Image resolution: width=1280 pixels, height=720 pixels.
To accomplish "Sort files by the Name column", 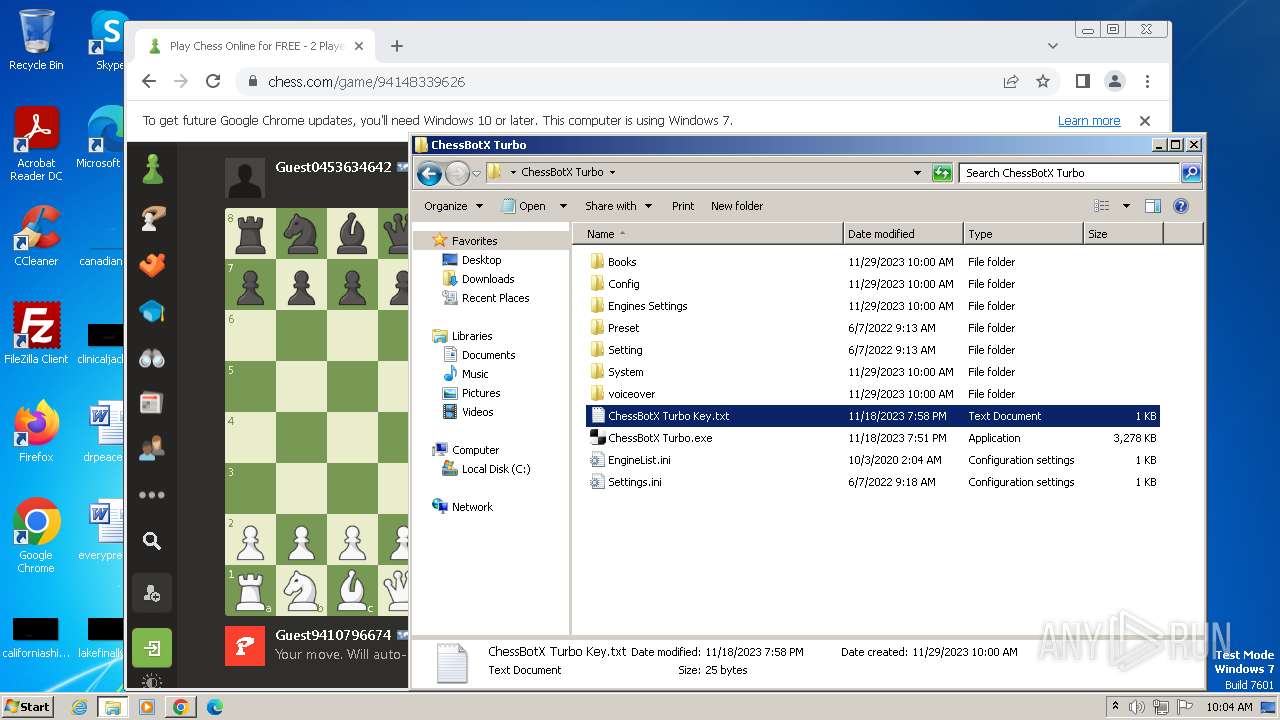I will (x=708, y=234).
